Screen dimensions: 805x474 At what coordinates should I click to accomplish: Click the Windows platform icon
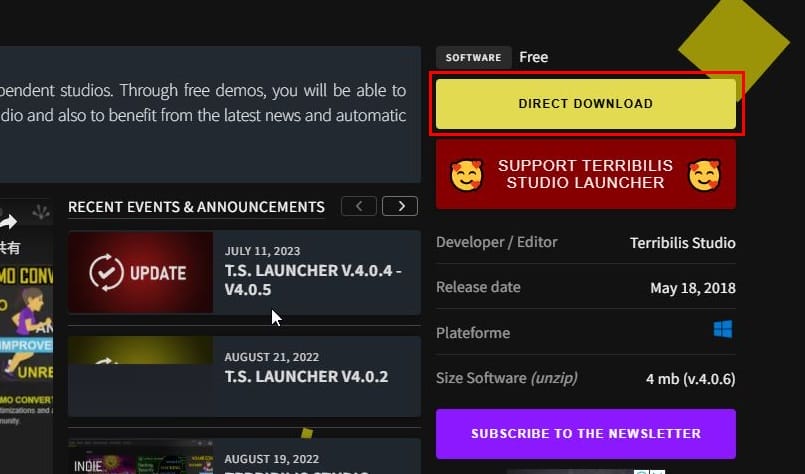723,330
